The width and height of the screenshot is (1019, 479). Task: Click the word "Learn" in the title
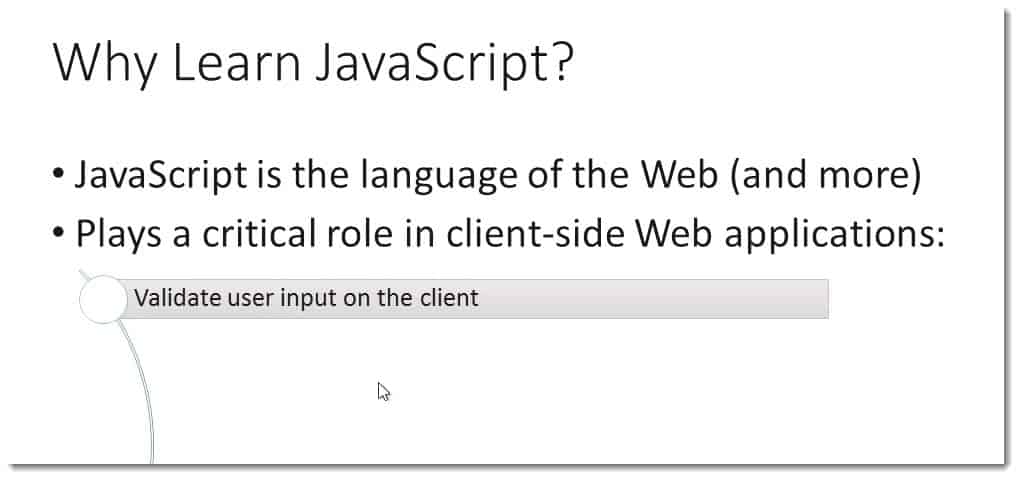coord(237,62)
